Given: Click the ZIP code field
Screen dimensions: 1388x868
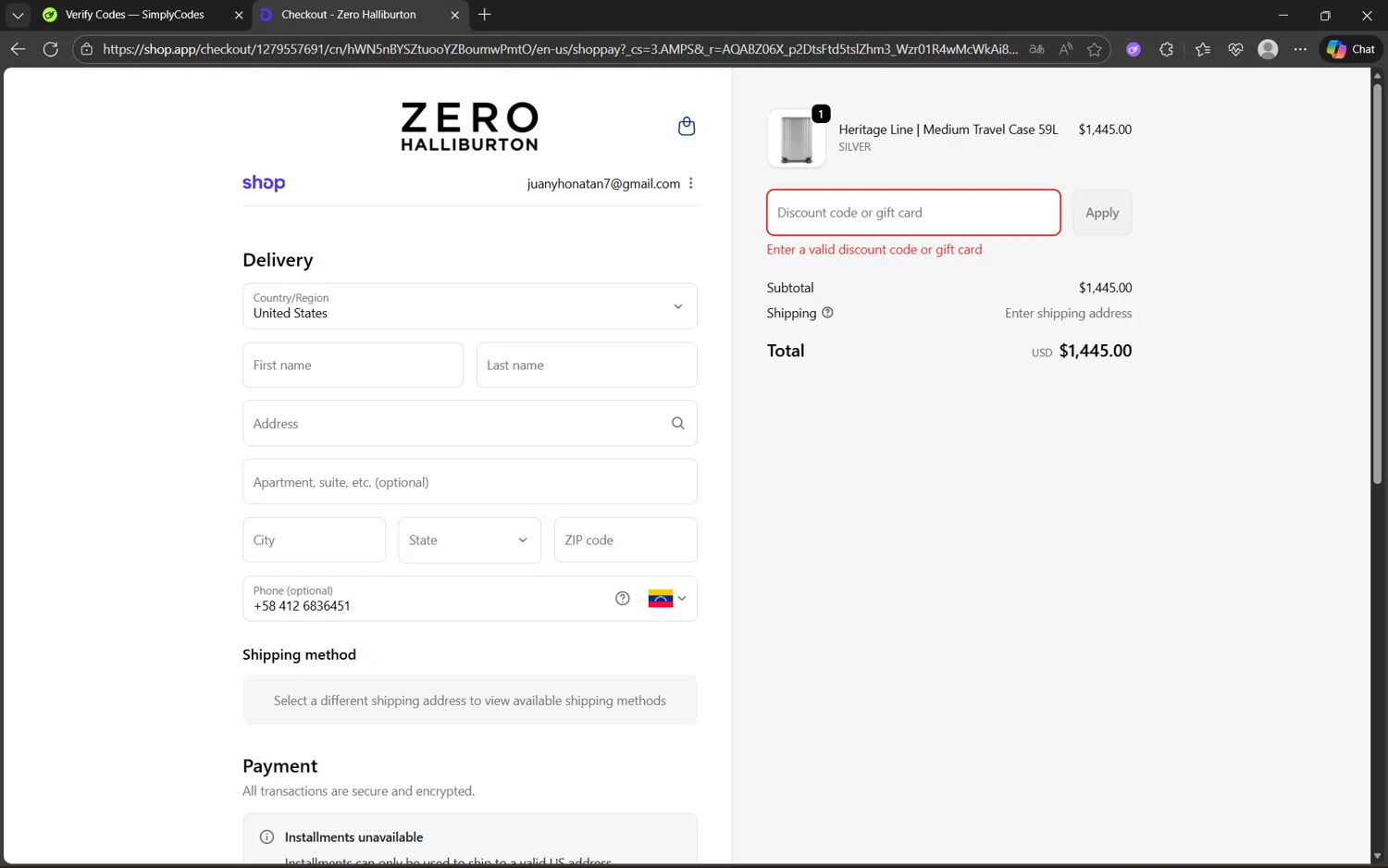Looking at the screenshot, I should (x=626, y=540).
